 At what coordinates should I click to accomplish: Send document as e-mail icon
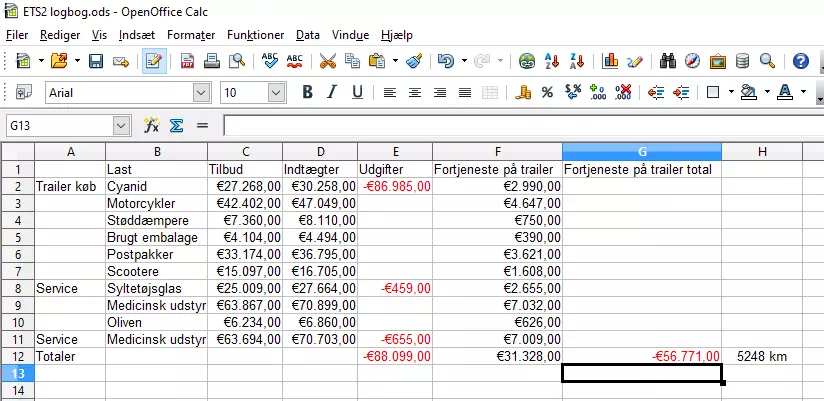tap(121, 61)
